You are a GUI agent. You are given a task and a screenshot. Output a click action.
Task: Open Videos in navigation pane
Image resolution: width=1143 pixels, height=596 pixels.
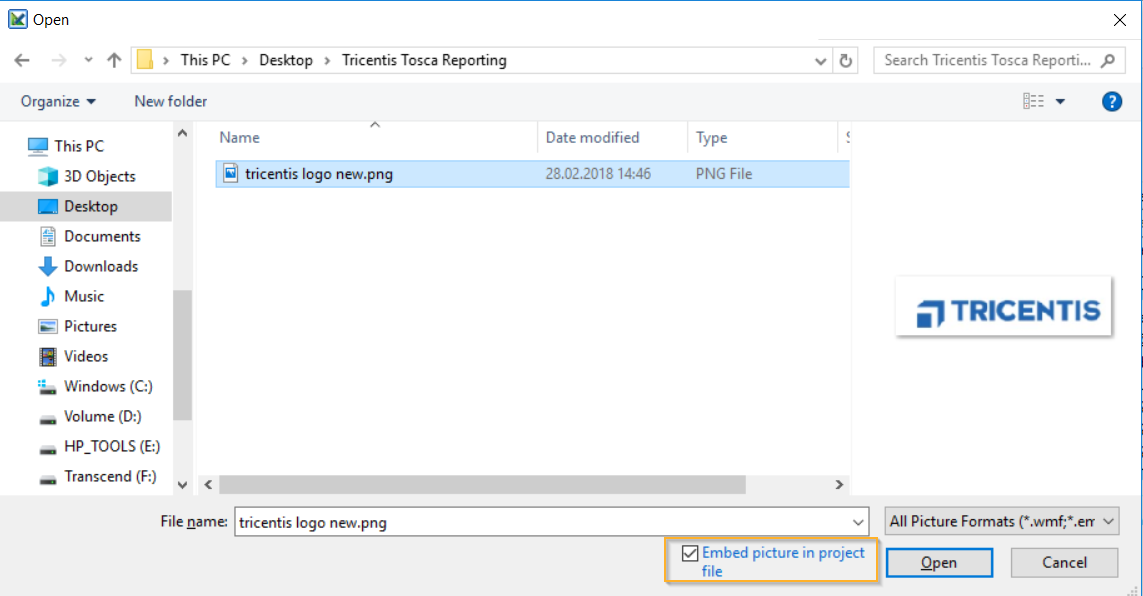(x=86, y=356)
